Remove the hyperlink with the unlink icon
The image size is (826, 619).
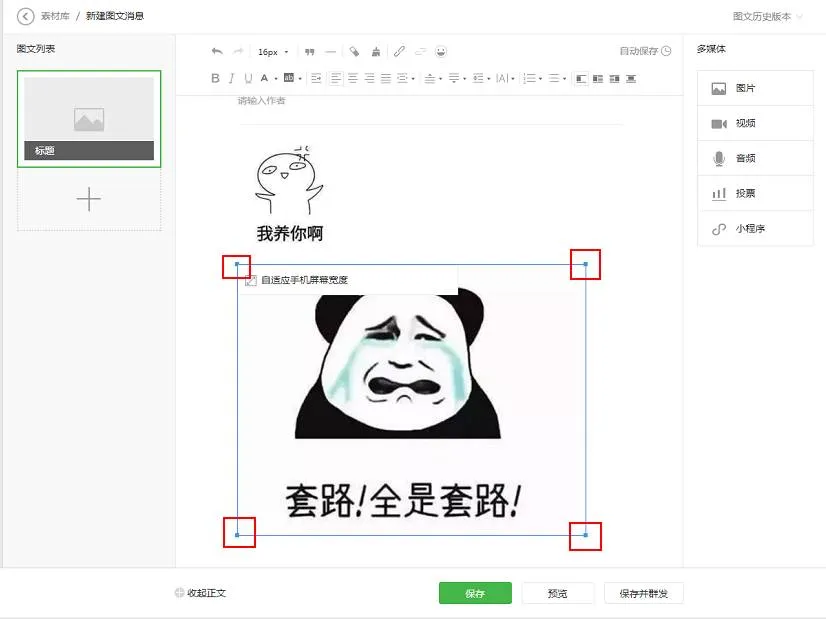coord(420,52)
